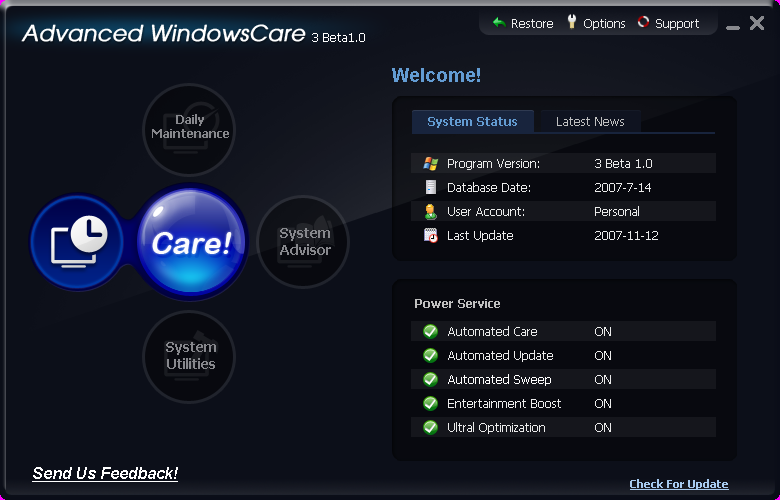Click the calendar icon beside Last Update
The image size is (780, 500).
tap(430, 235)
